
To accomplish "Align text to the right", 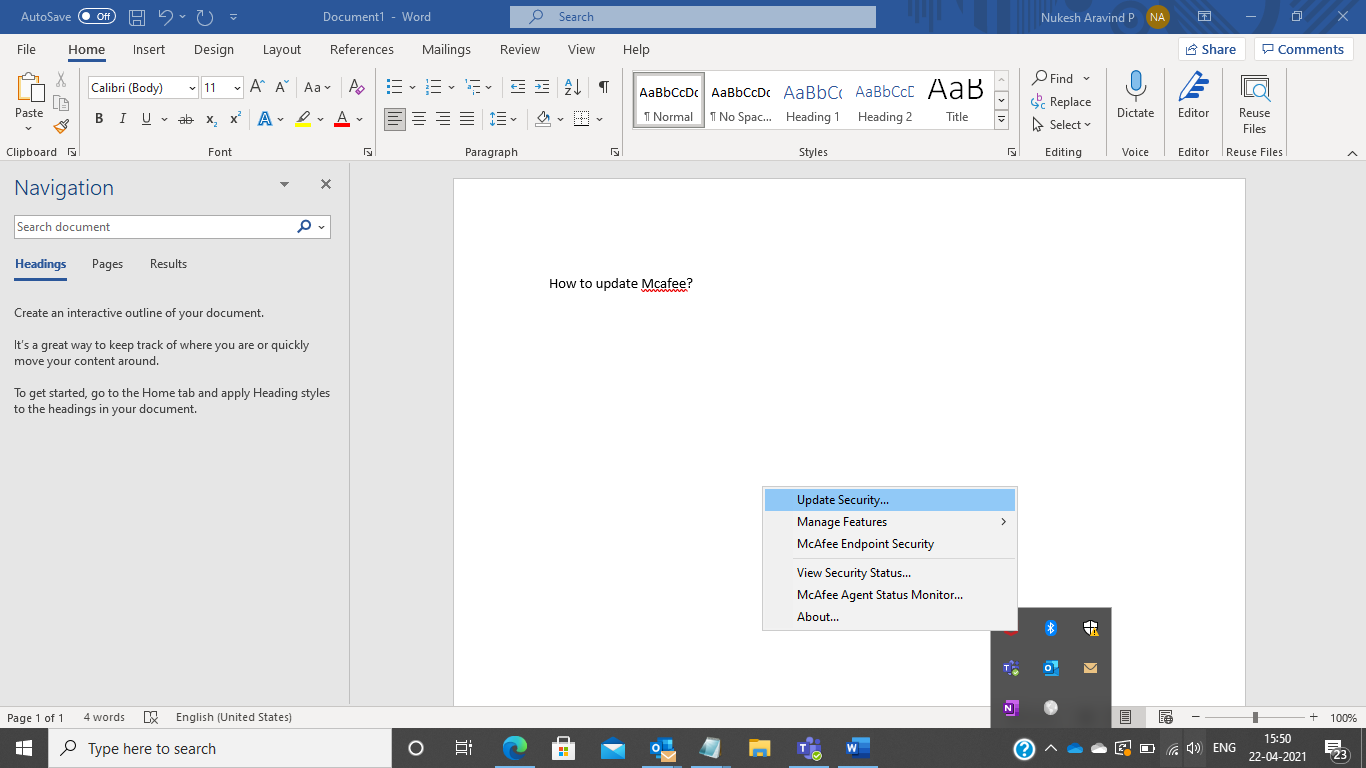I will [443, 119].
